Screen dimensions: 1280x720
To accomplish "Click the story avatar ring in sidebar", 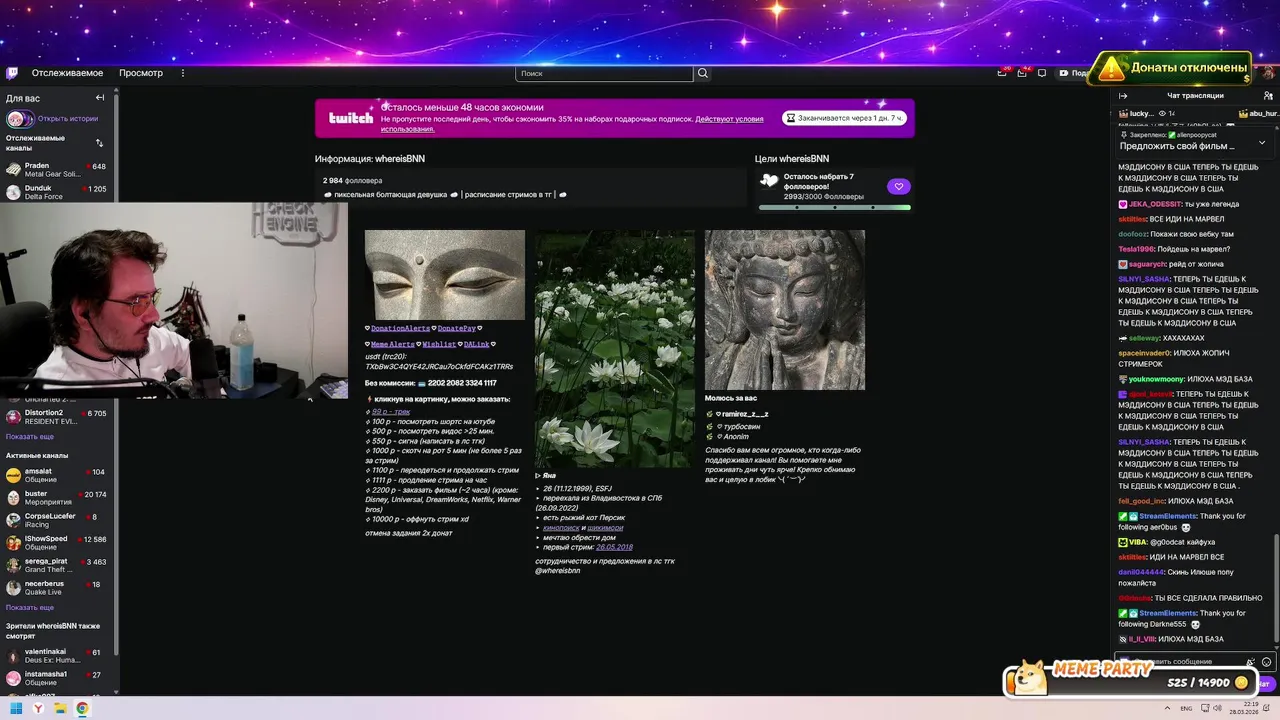I will point(20,119).
